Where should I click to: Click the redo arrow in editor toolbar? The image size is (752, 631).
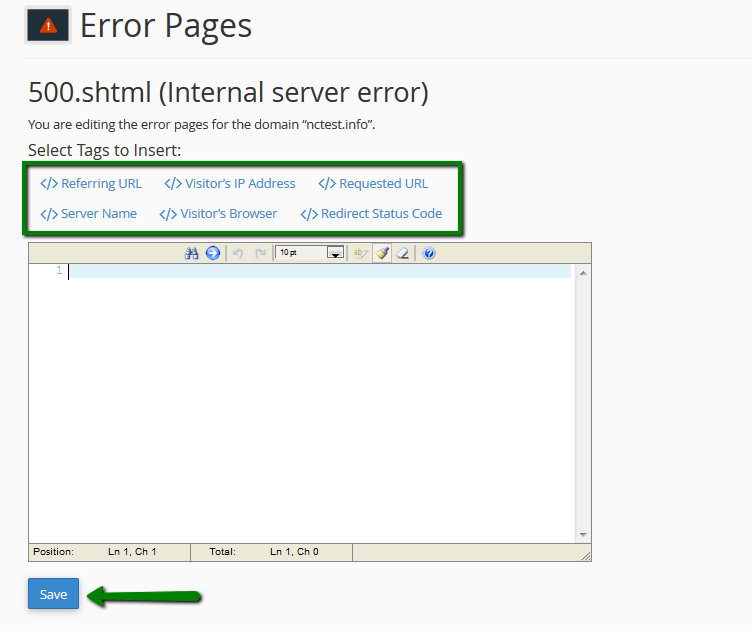260,254
